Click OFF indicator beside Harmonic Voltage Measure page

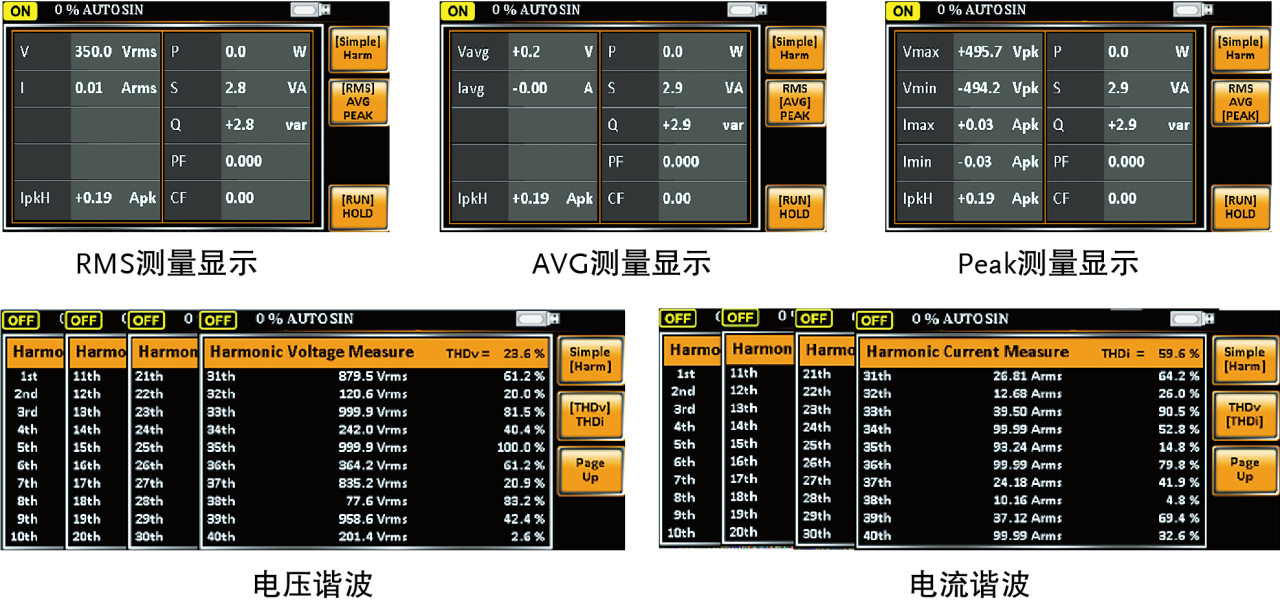coord(217,320)
